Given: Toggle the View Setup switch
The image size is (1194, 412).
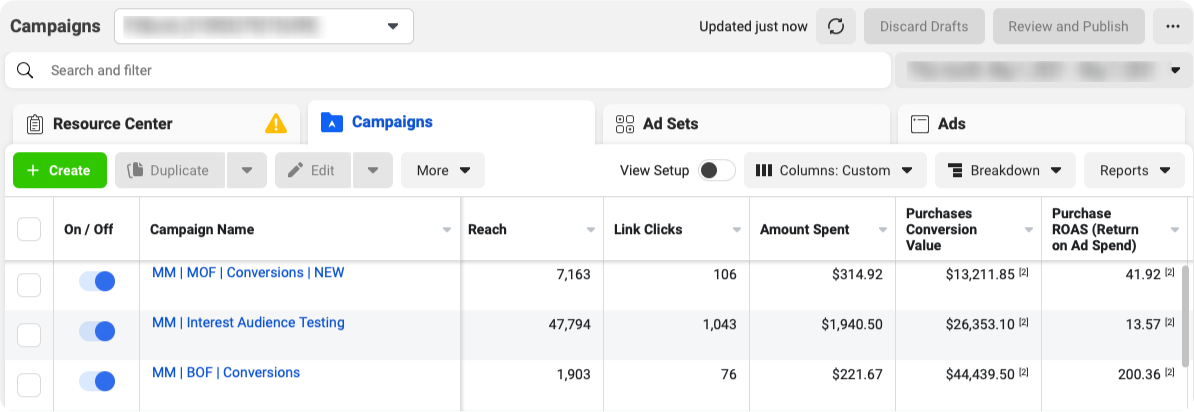Looking at the screenshot, I should 717,170.
